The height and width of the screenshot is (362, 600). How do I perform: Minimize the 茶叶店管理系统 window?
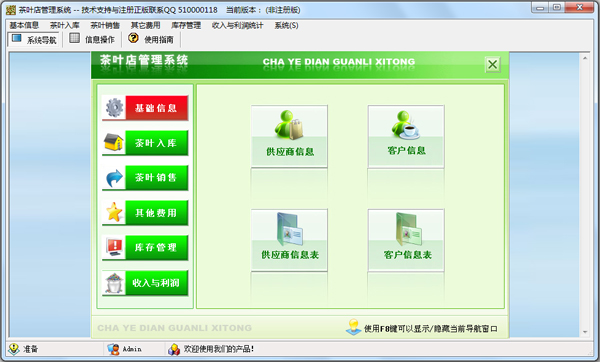(x=540, y=8)
